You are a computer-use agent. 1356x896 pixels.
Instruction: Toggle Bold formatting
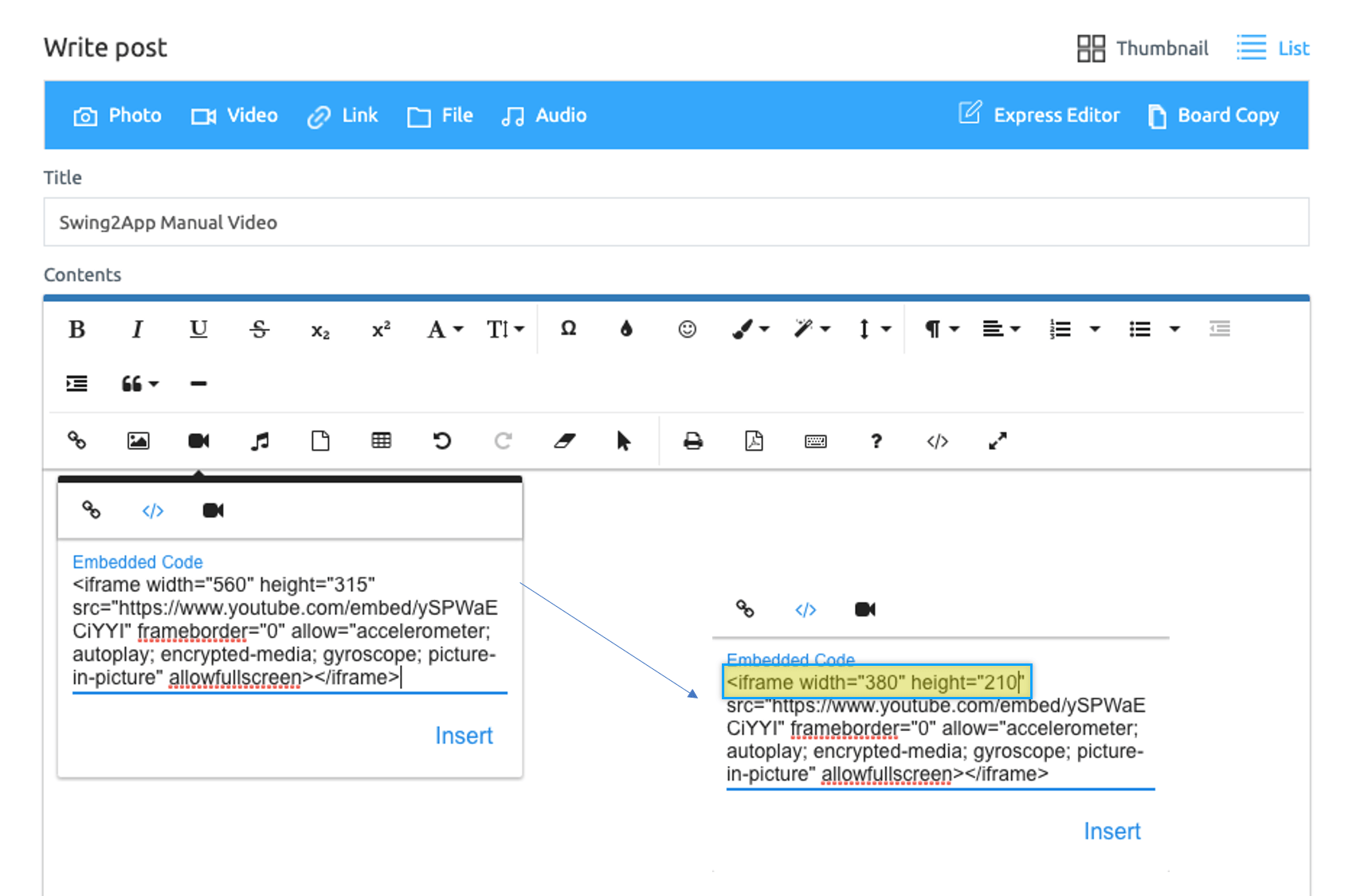coord(77,329)
